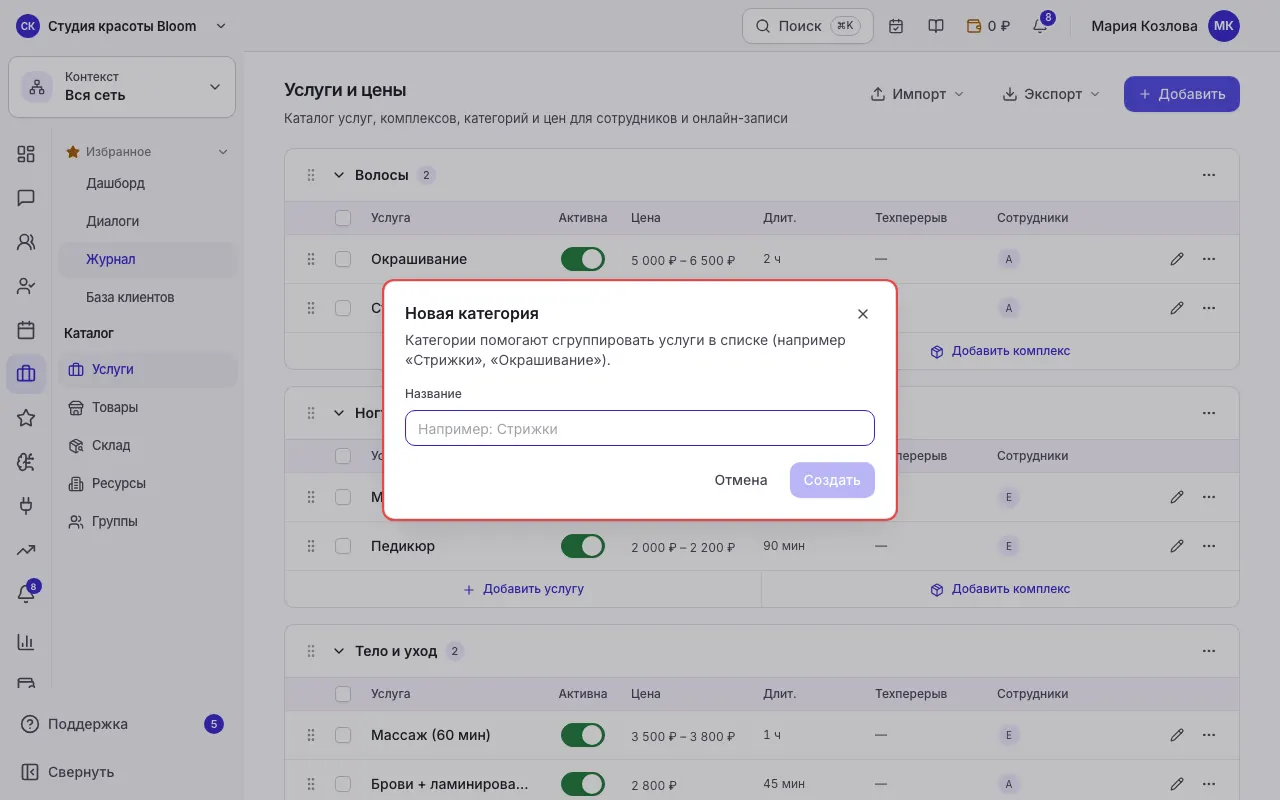Open more options for Массаж (60 мин) row
This screenshot has width=1280, height=800.
(x=1209, y=735)
